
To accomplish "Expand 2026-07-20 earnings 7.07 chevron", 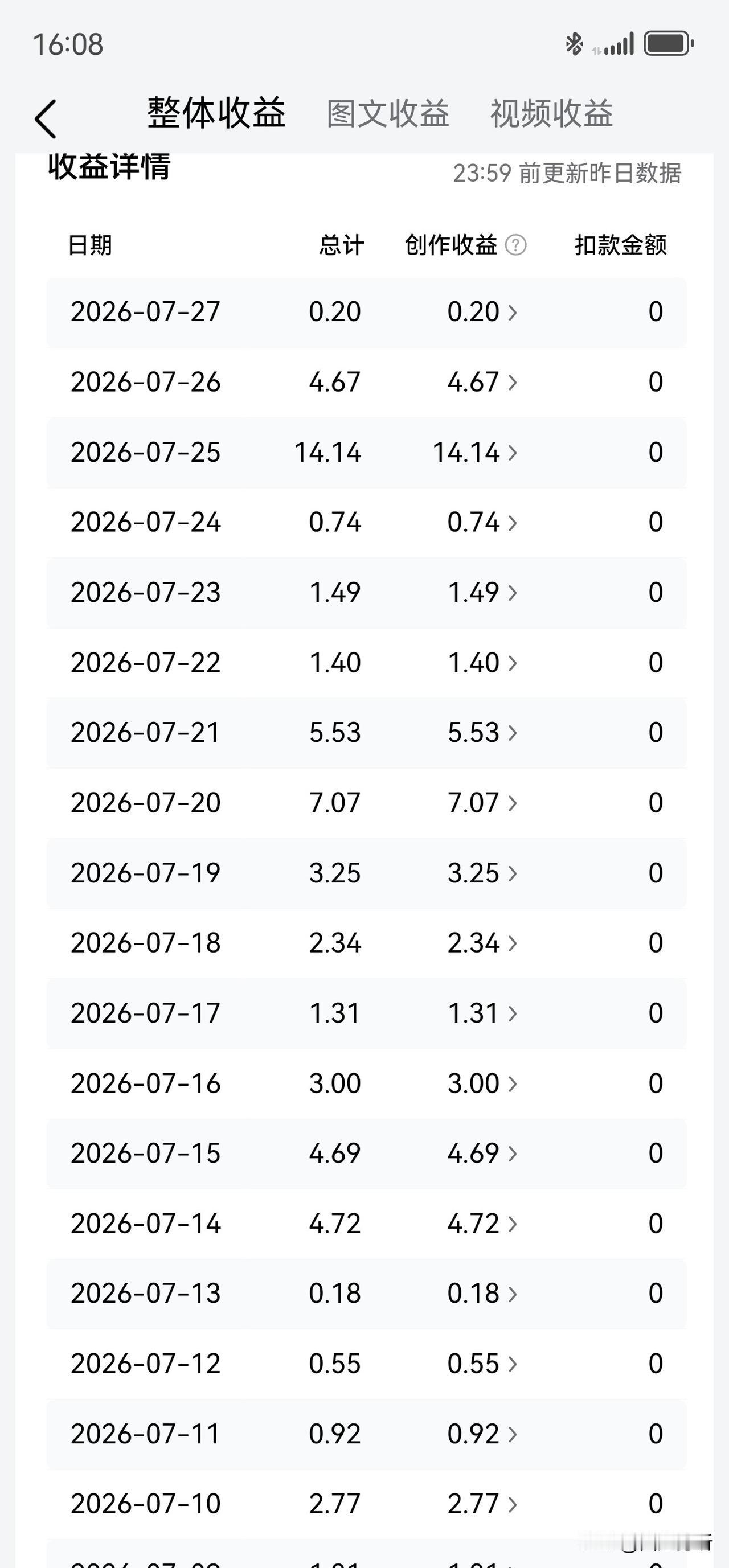I will coord(513,803).
